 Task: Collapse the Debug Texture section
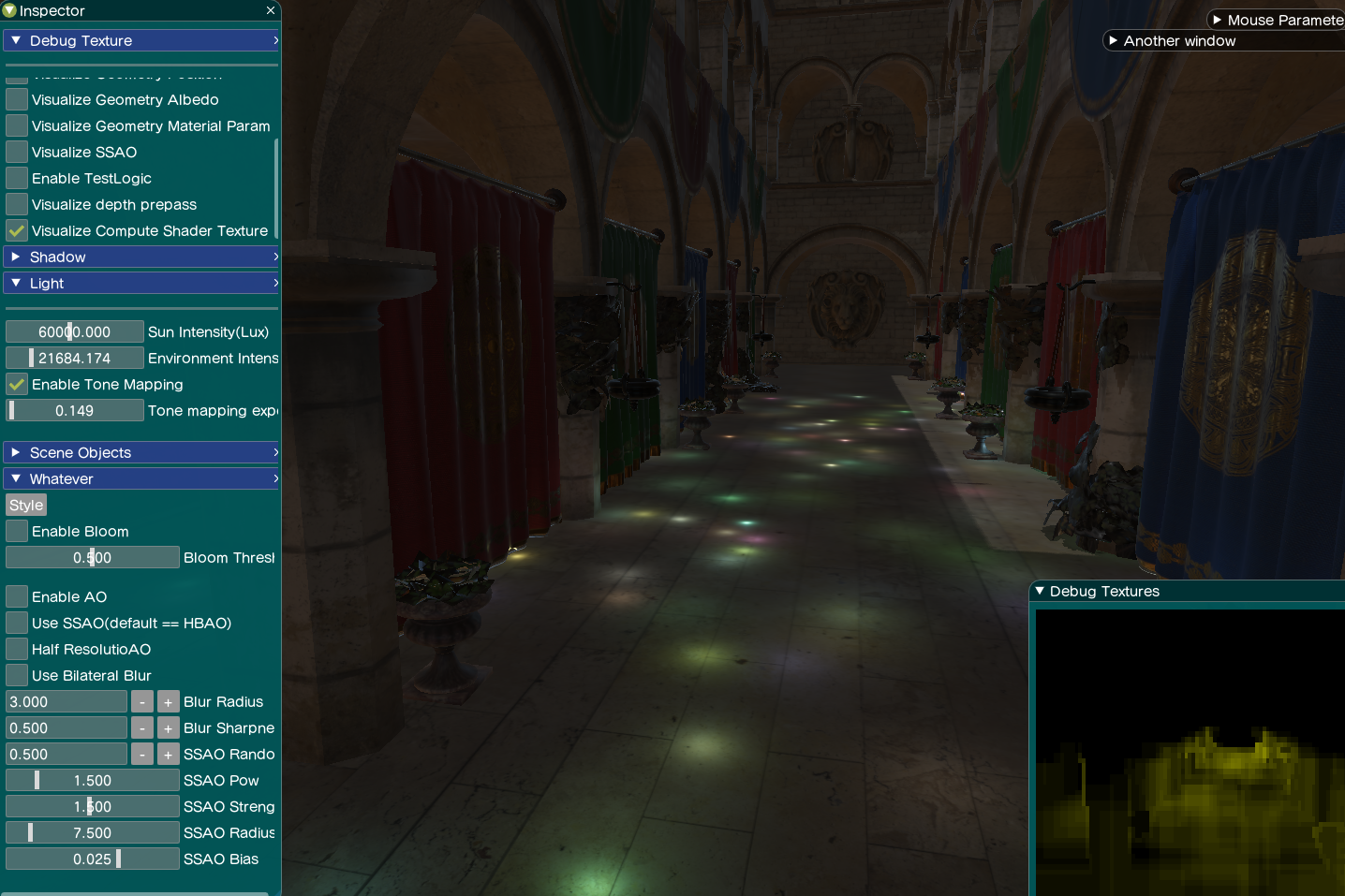pos(16,40)
